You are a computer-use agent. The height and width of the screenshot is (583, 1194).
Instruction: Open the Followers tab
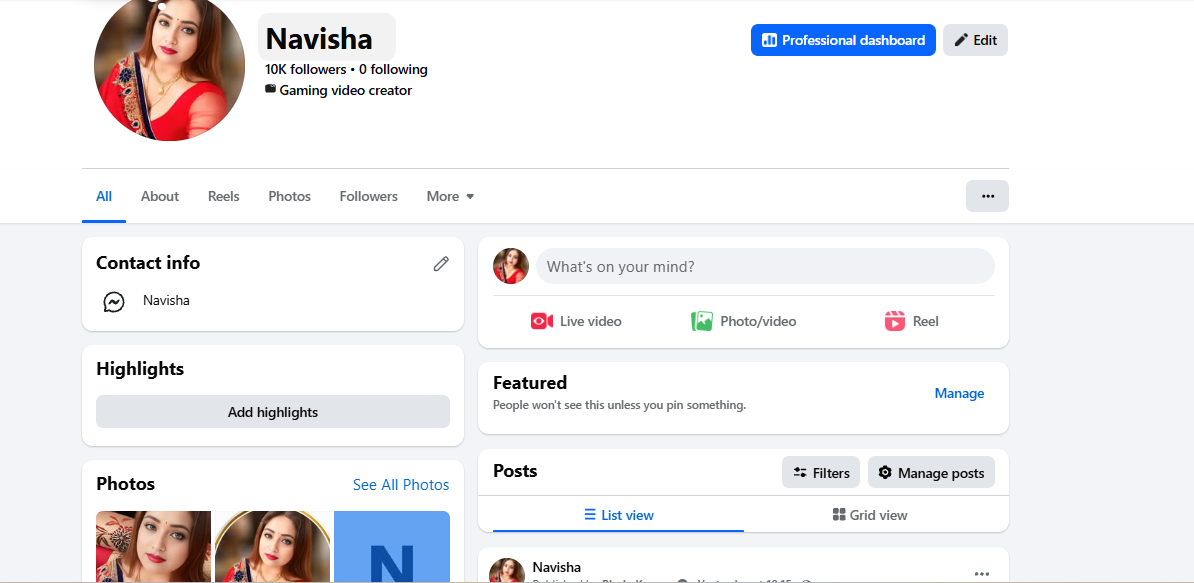(x=369, y=196)
